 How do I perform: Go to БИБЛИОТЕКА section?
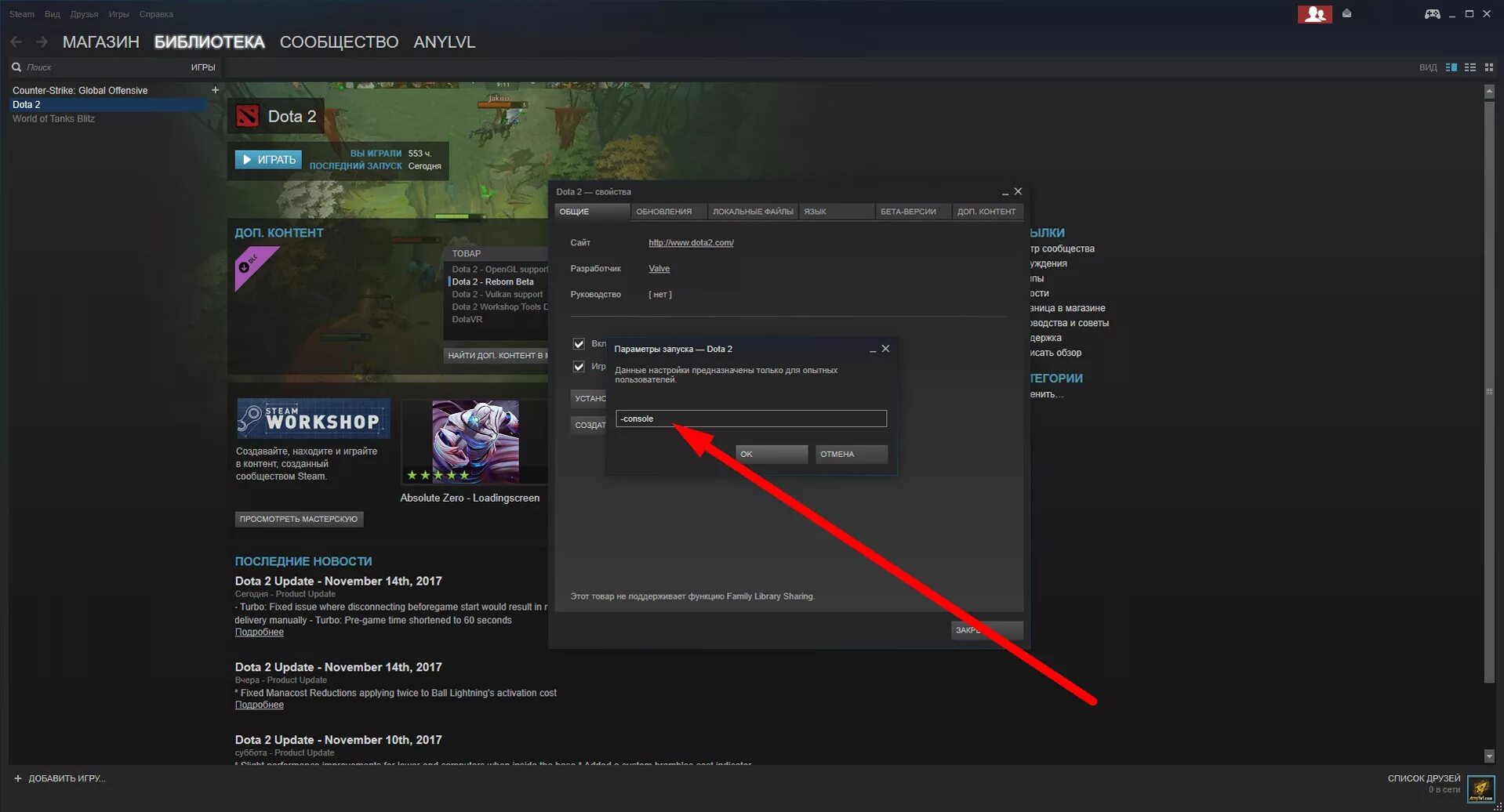point(209,42)
